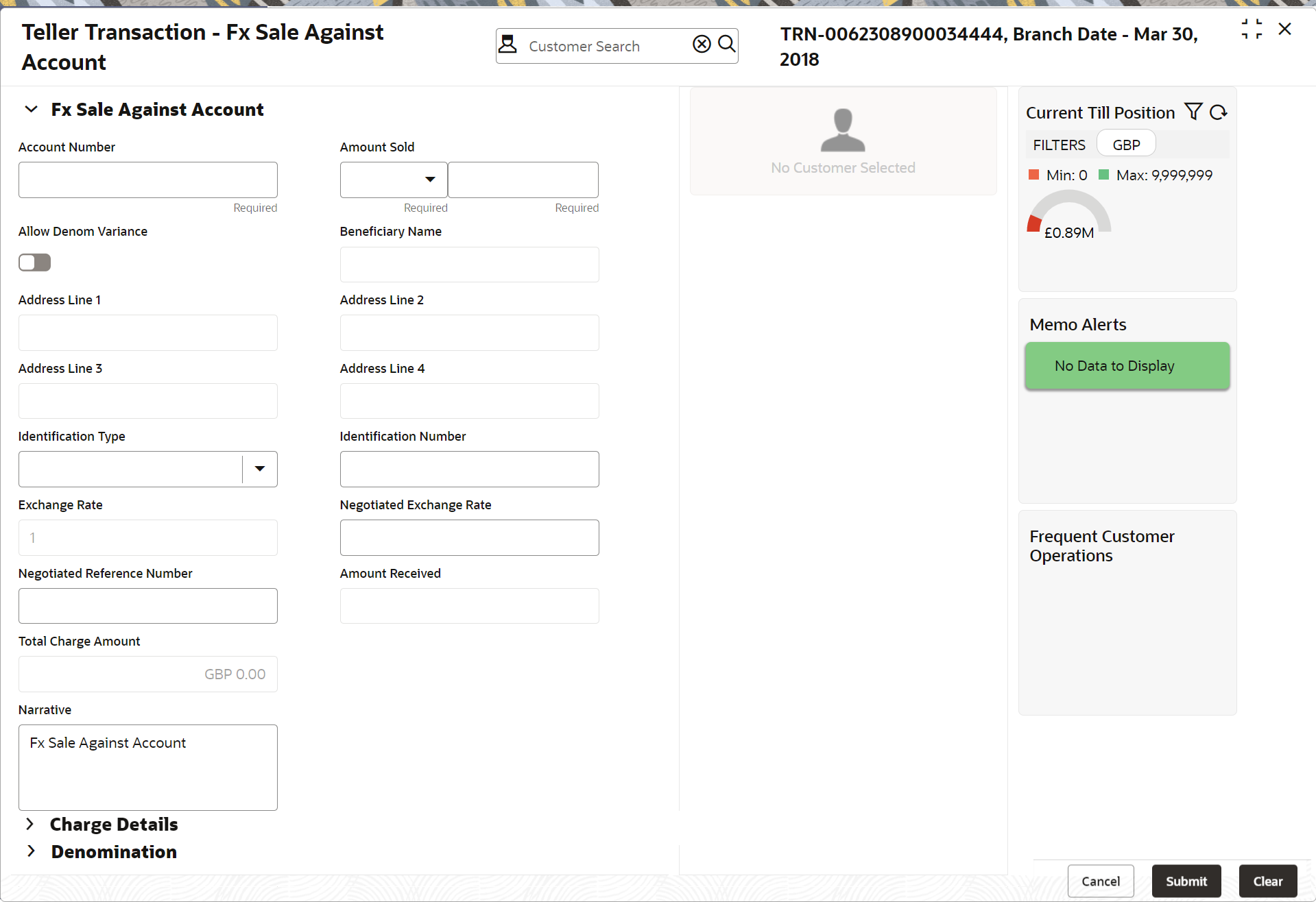Viewport: 1316px width, 902px height.
Task: Toggle the Allow Denom Variance switch
Action: click(x=35, y=263)
